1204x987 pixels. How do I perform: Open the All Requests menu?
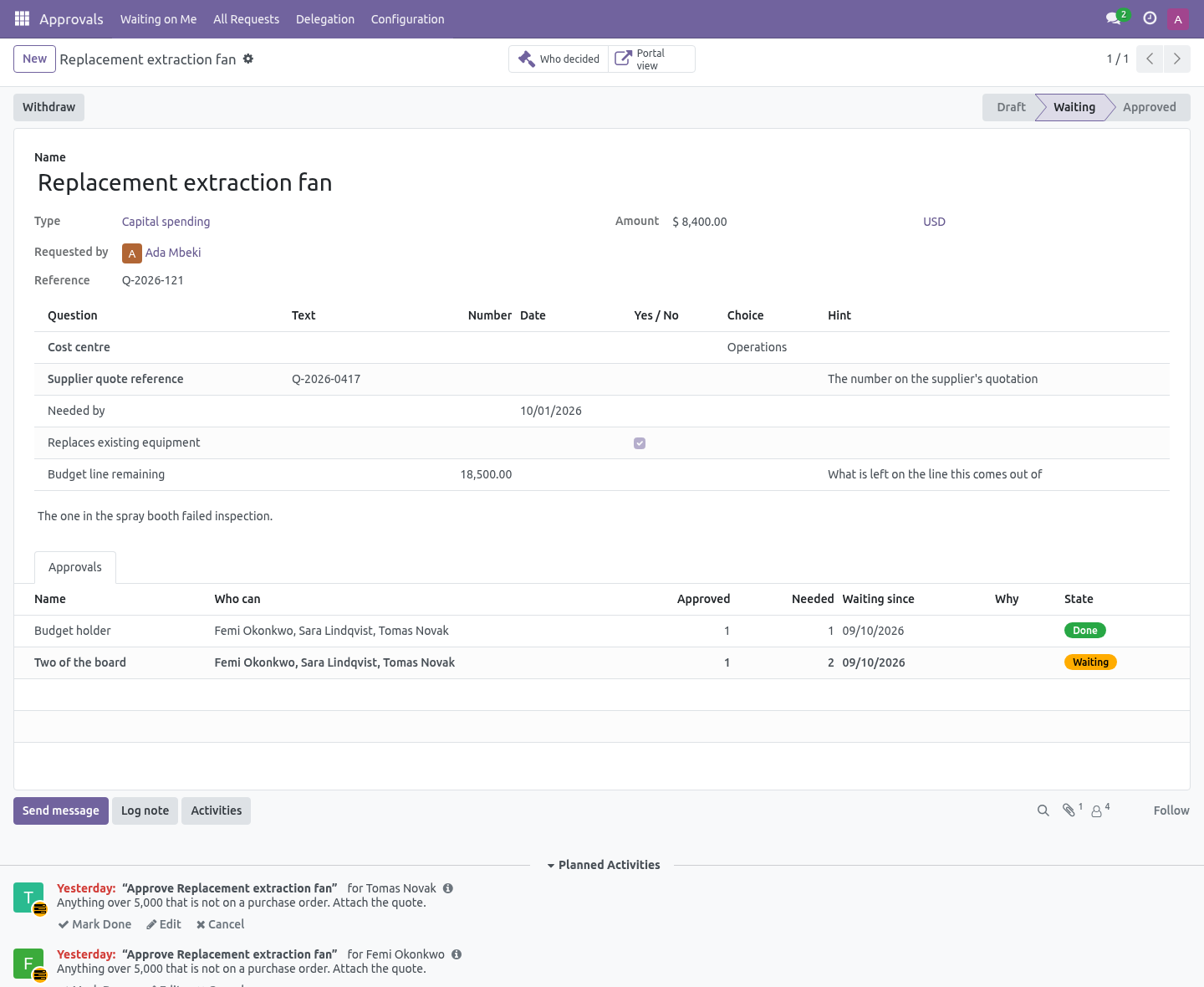click(x=246, y=19)
